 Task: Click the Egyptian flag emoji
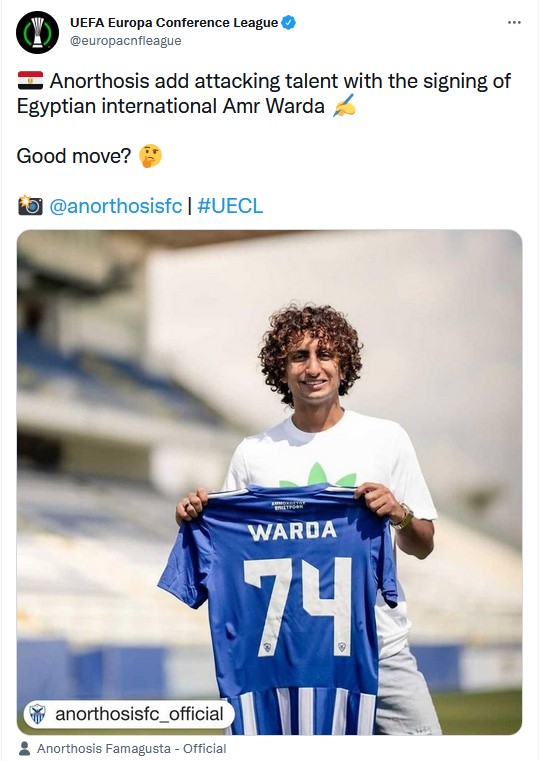31,81
